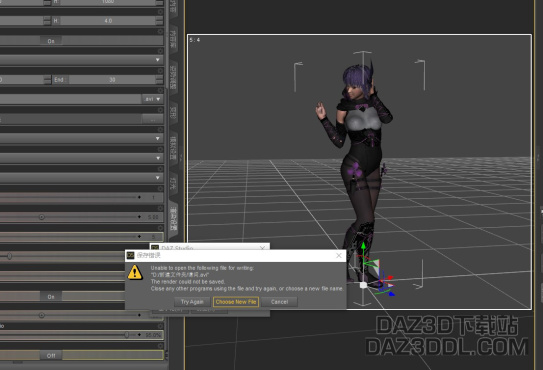Screen dimensions: 543x370
Task: Close the DAZ Studio dialog behind the error
Action: [x=262, y=248]
